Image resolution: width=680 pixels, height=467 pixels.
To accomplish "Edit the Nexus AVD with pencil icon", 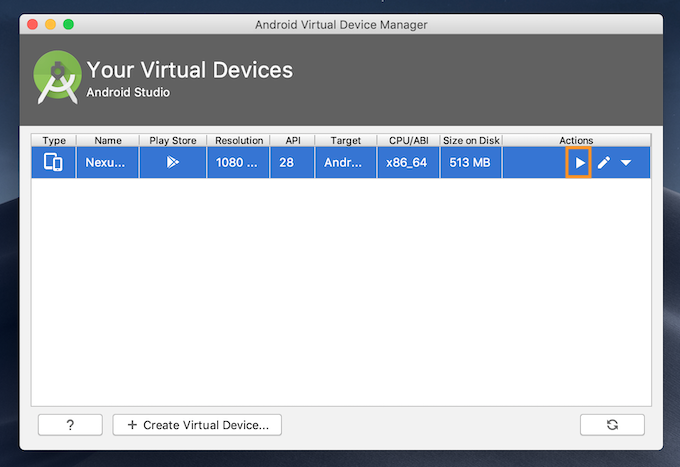I will point(604,163).
